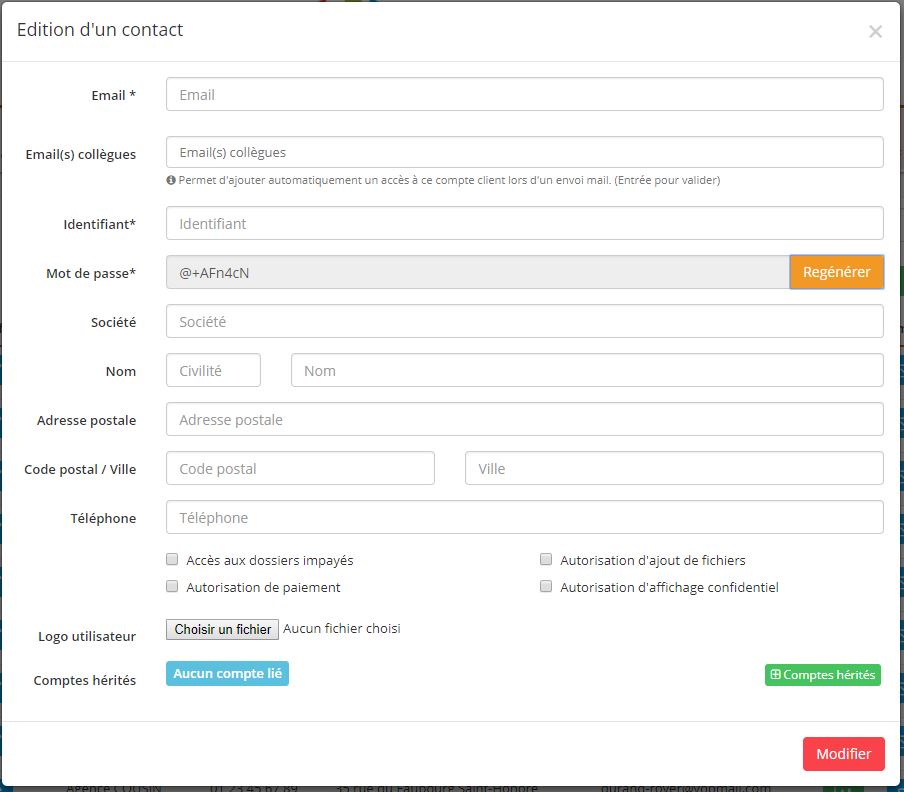904x792 pixels.
Task: Close the contact edit dialog
Action: click(x=875, y=32)
